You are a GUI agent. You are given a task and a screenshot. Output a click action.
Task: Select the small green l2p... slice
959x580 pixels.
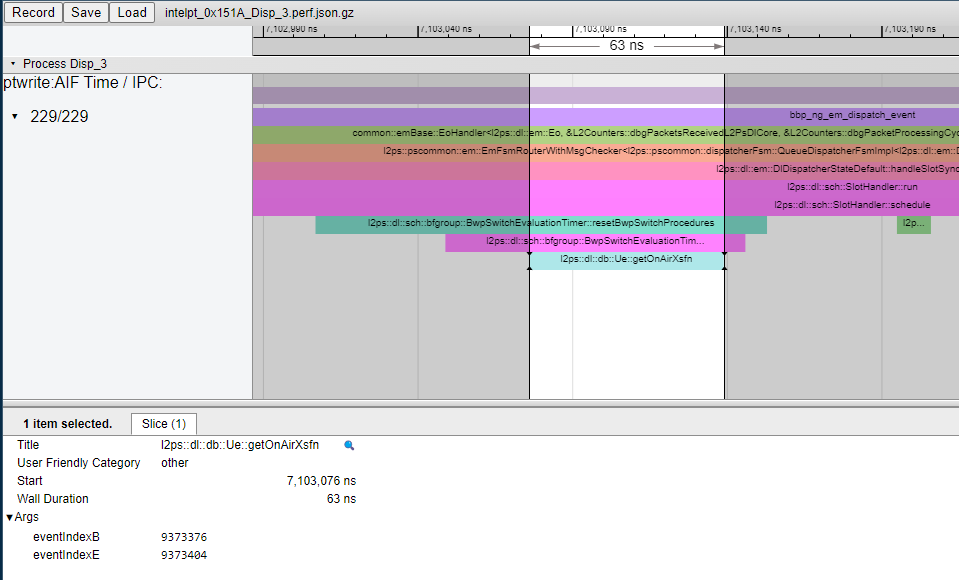[913, 224]
